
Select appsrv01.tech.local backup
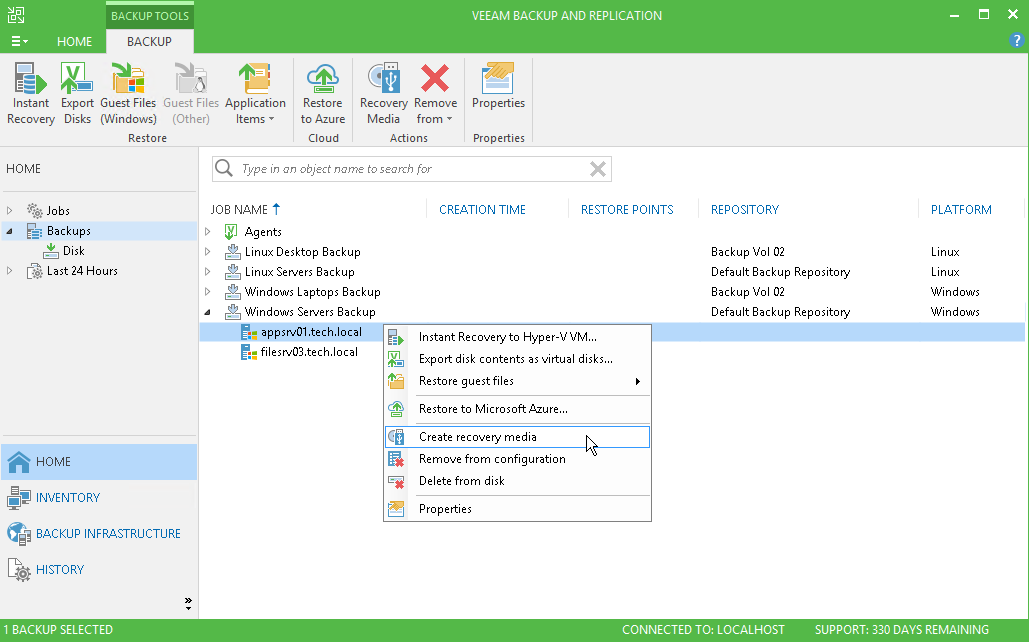tap(310, 332)
